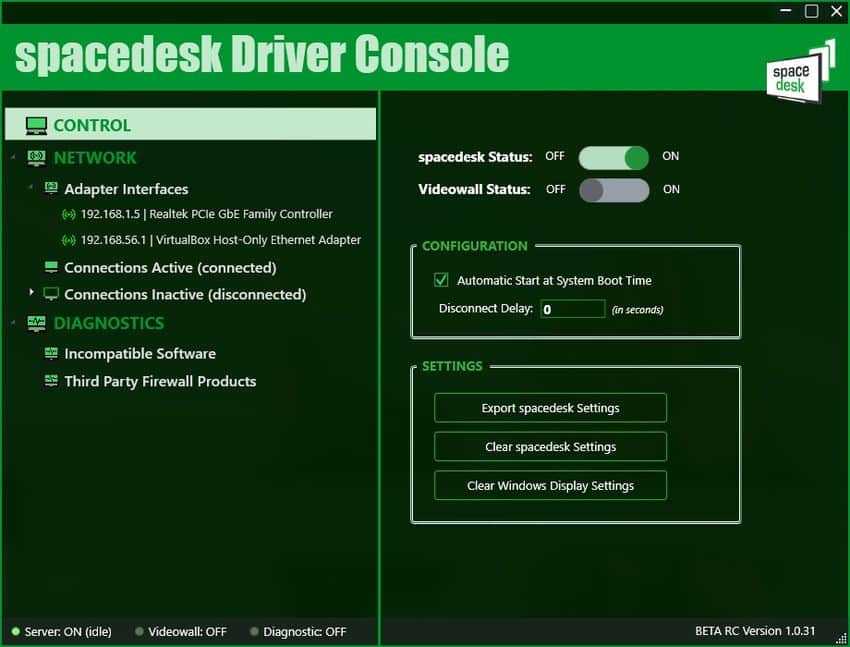The height and width of the screenshot is (647, 850).
Task: Click the (in seconds) label
Action: [638, 310]
